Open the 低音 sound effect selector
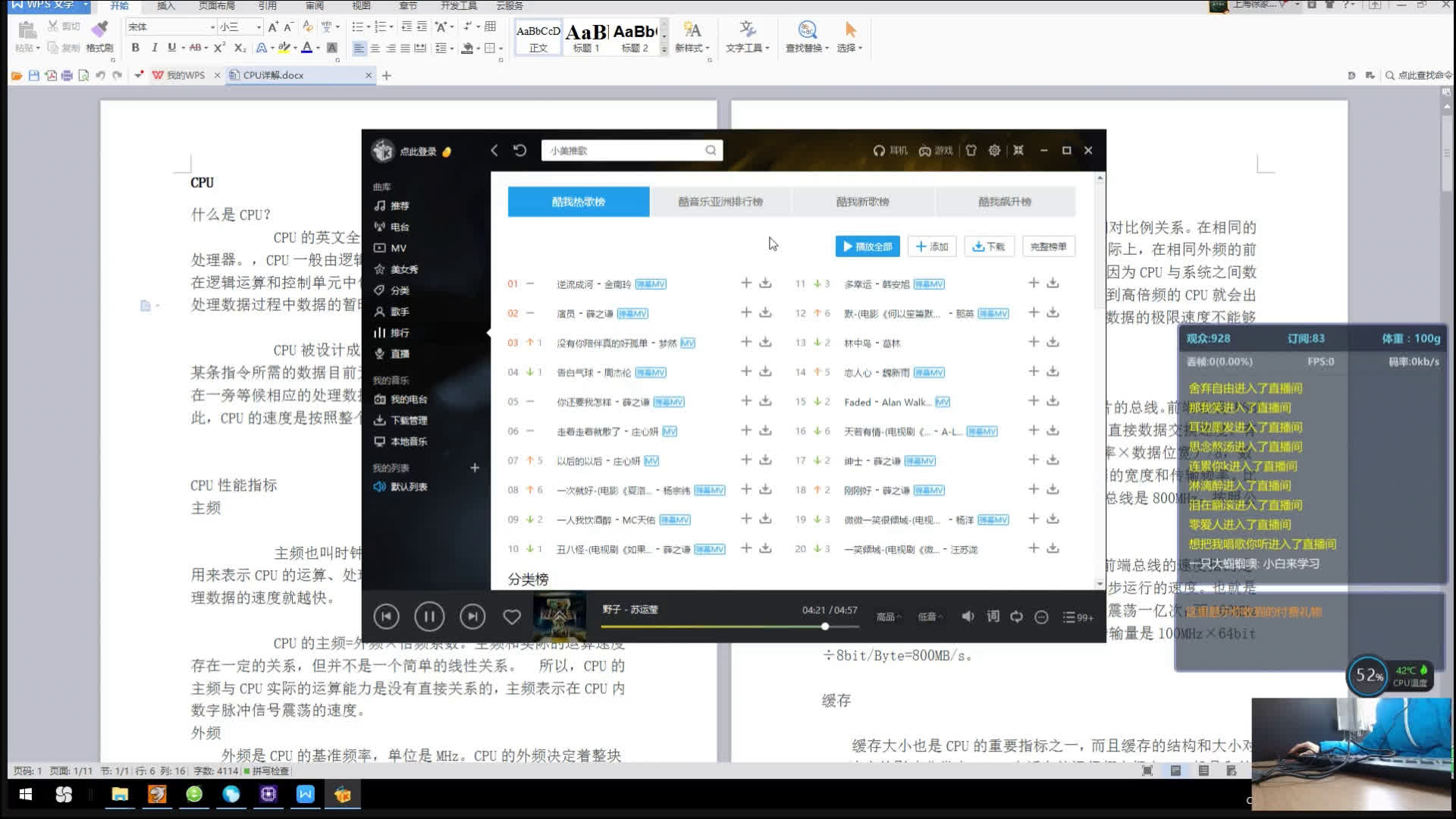1456x819 pixels. [x=930, y=617]
